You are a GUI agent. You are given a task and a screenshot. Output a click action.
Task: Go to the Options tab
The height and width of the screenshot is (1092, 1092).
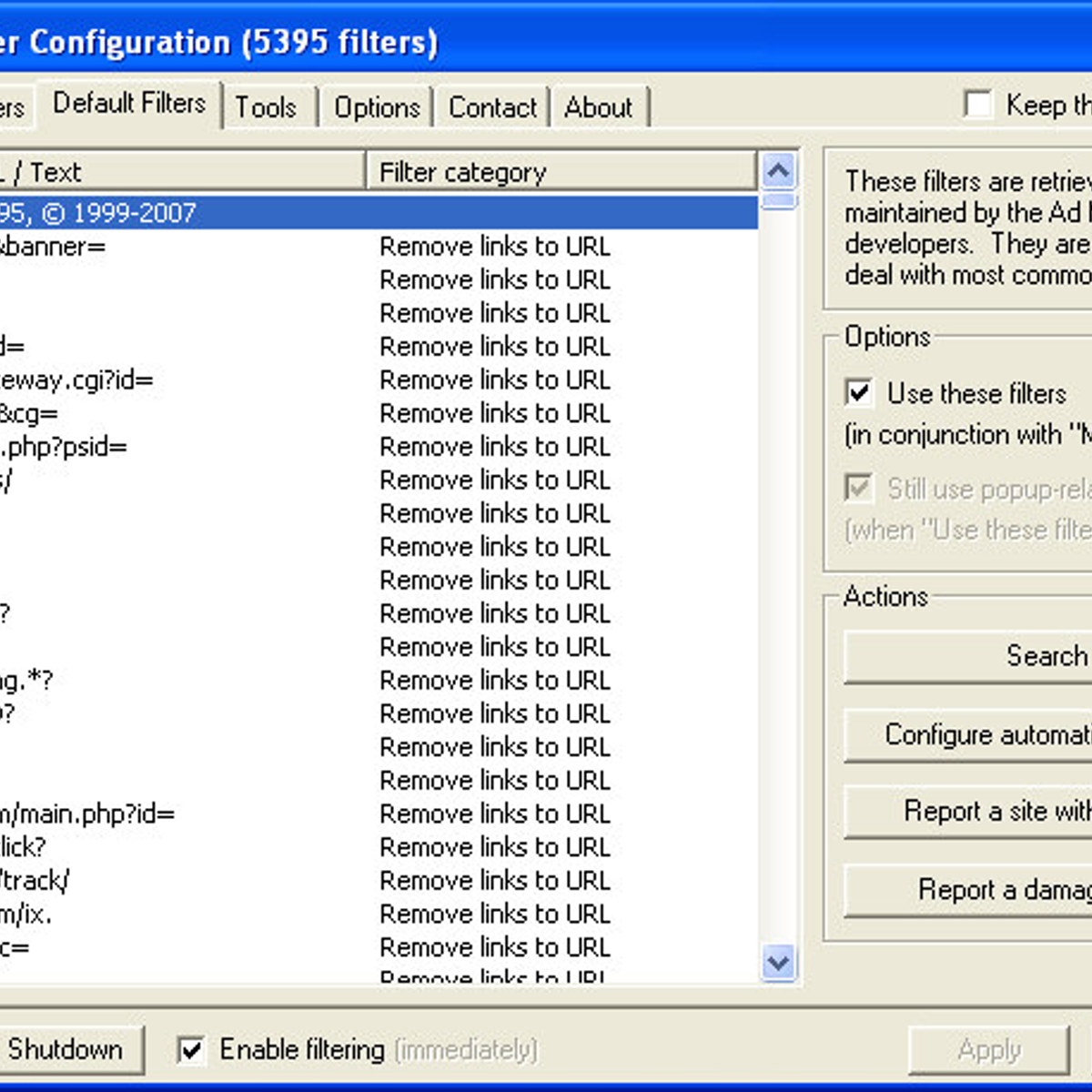pos(377,107)
